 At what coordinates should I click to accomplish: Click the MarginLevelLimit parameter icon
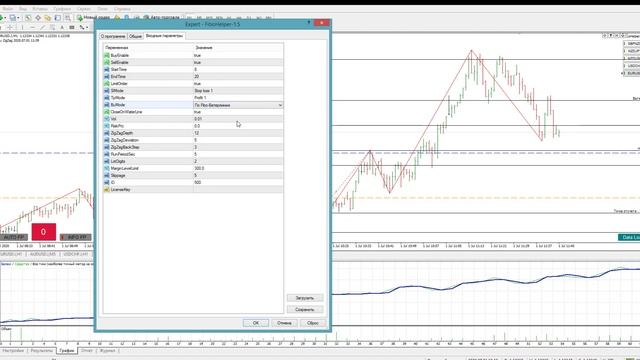[x=107, y=168]
